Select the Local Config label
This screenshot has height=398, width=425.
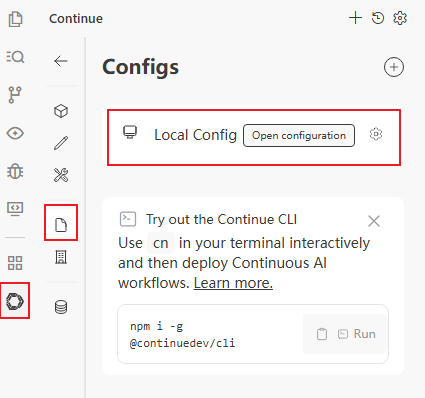coord(195,135)
